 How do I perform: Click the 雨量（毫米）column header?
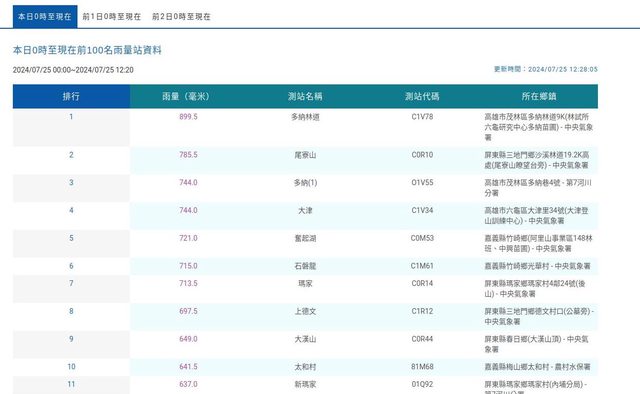(188, 96)
